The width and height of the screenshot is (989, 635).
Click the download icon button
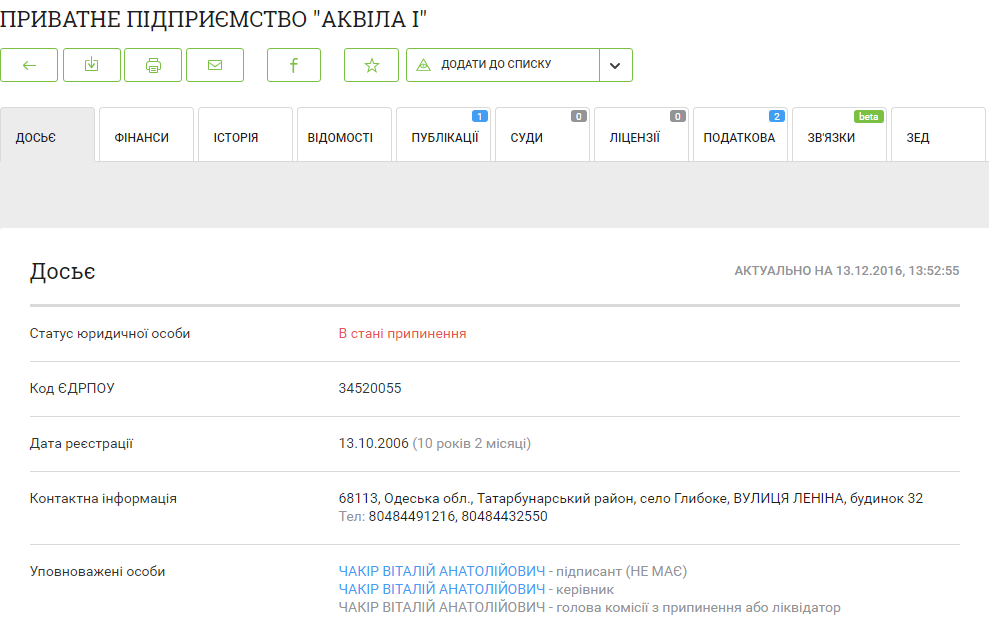pos(91,65)
